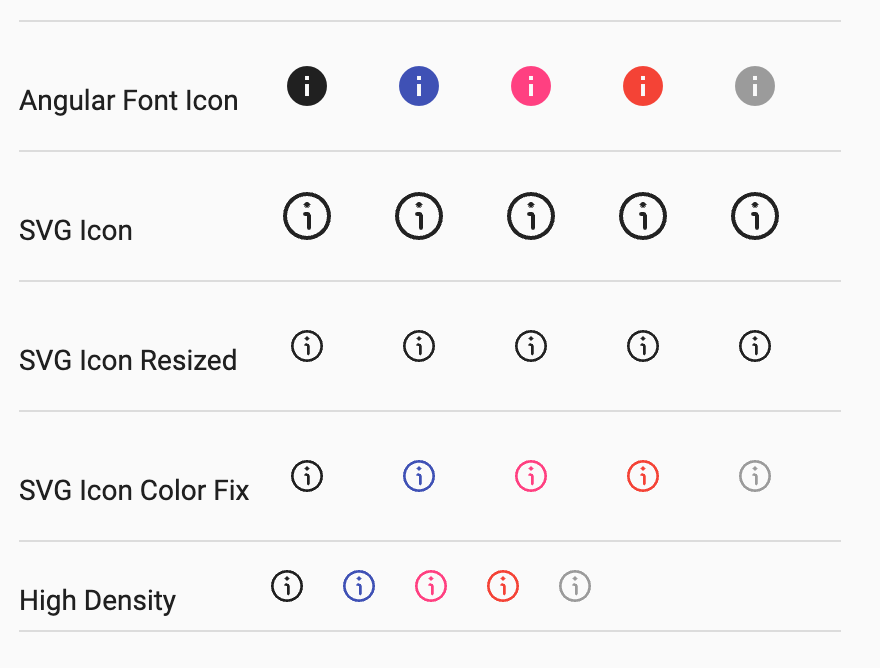Click the gray disabled Angular Font info icon
The height and width of the screenshot is (668, 880).
(x=755, y=86)
